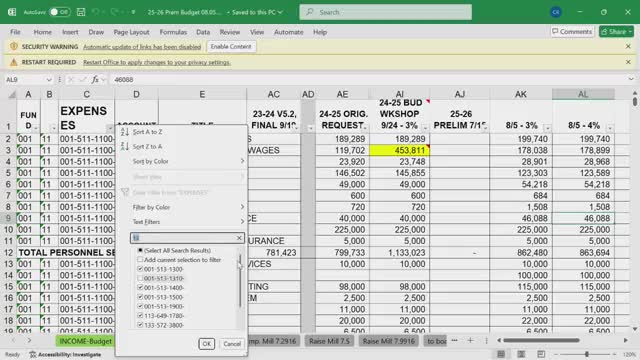The height and width of the screenshot is (360, 640).
Task: Open the 8/5 - 4% column filter dropdown
Action: click(610, 128)
